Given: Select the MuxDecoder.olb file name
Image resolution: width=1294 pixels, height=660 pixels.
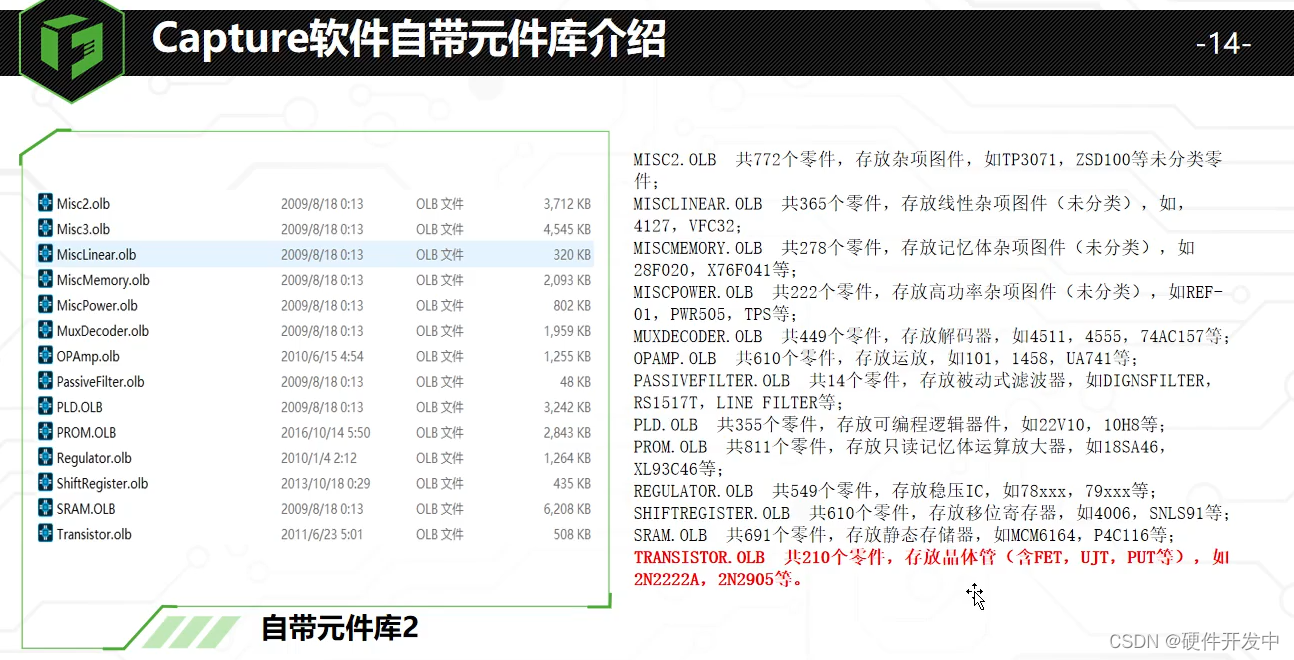Looking at the screenshot, I should (x=102, y=331).
